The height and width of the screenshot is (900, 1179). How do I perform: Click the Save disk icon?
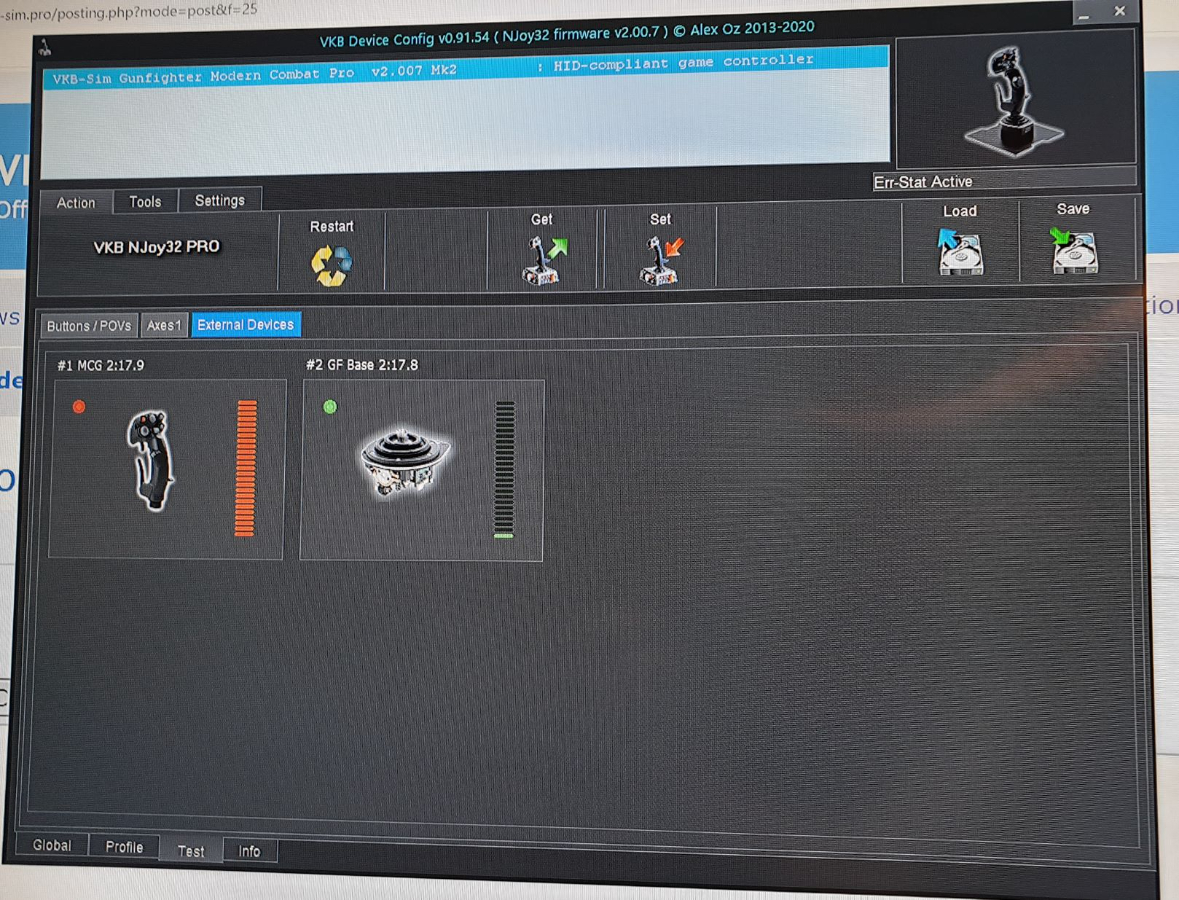[x=1073, y=250]
